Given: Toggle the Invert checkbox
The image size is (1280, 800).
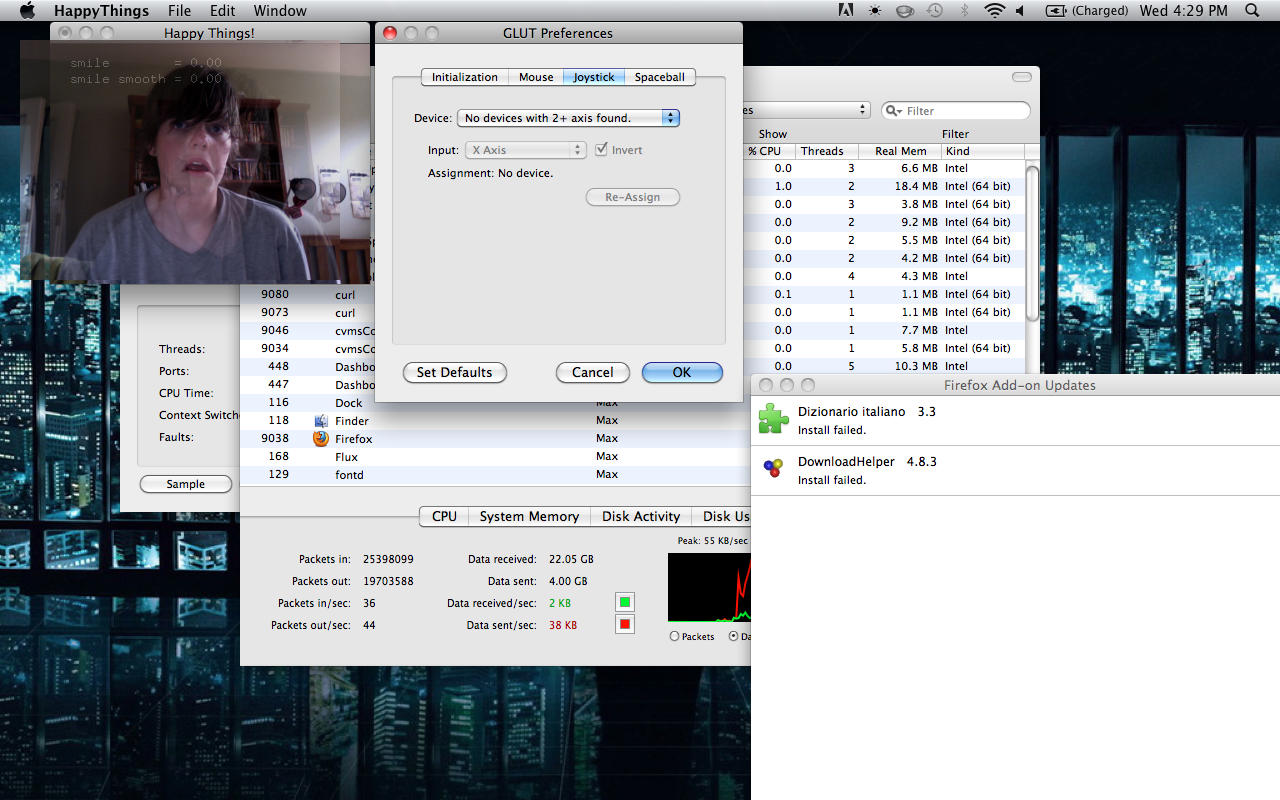Looking at the screenshot, I should tap(601, 150).
